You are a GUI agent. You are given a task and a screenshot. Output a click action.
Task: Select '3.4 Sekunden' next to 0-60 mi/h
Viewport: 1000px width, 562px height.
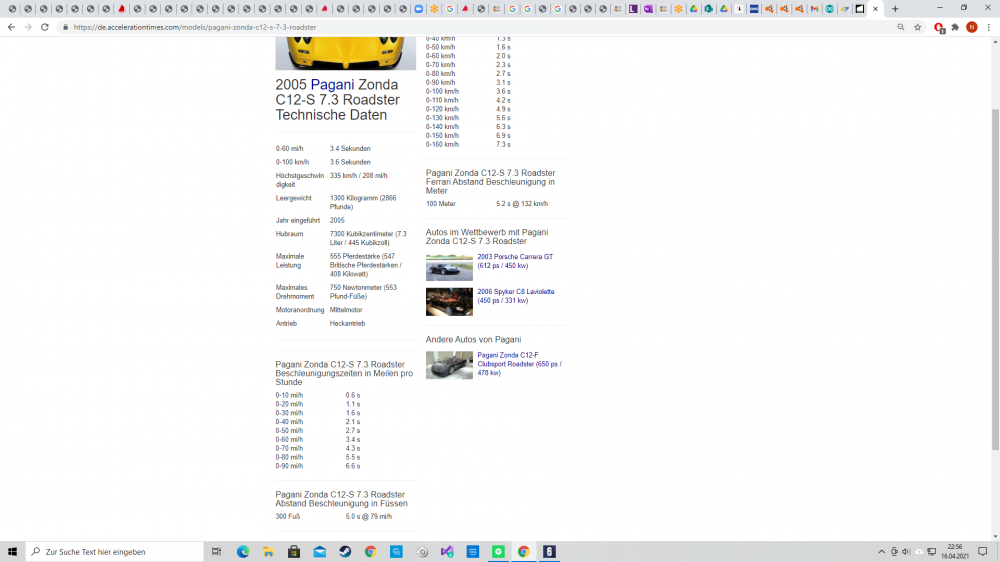(x=350, y=149)
